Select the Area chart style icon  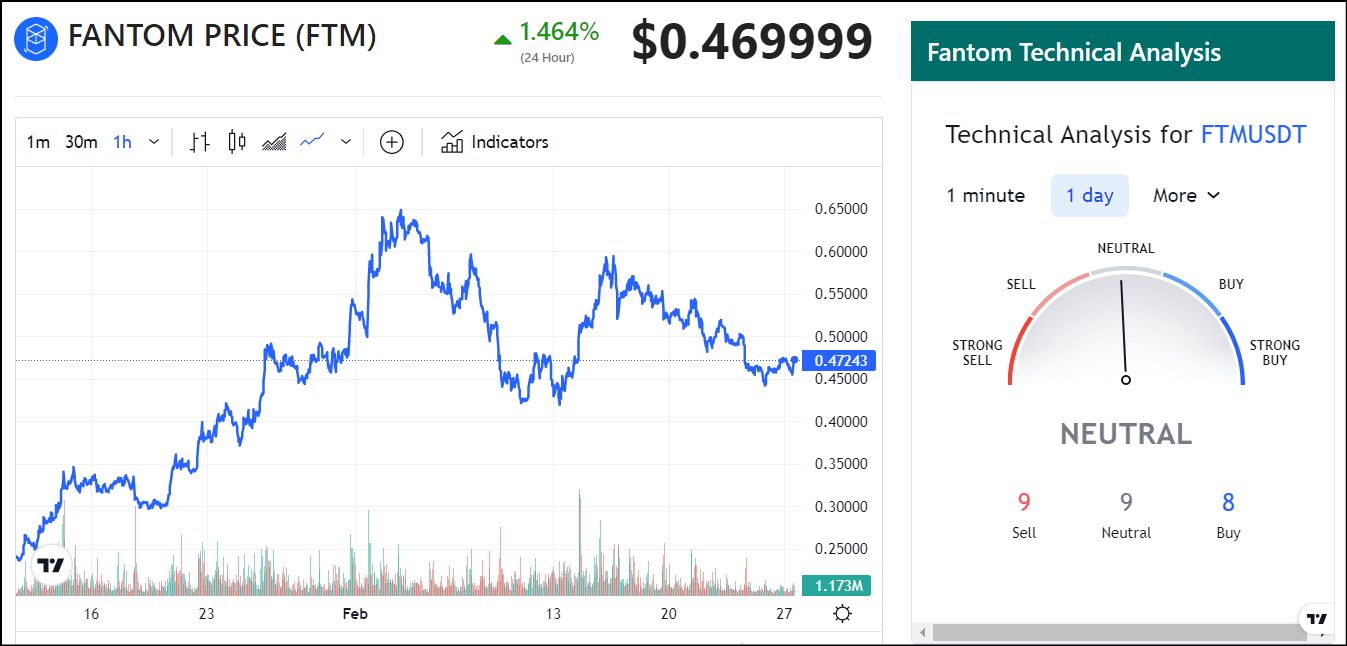274,142
